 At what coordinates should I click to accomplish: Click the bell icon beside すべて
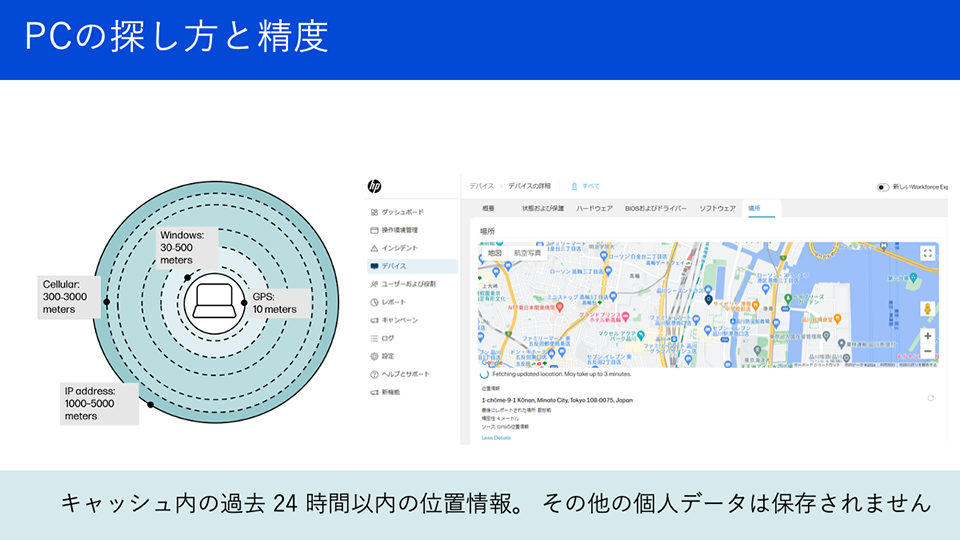[574, 186]
